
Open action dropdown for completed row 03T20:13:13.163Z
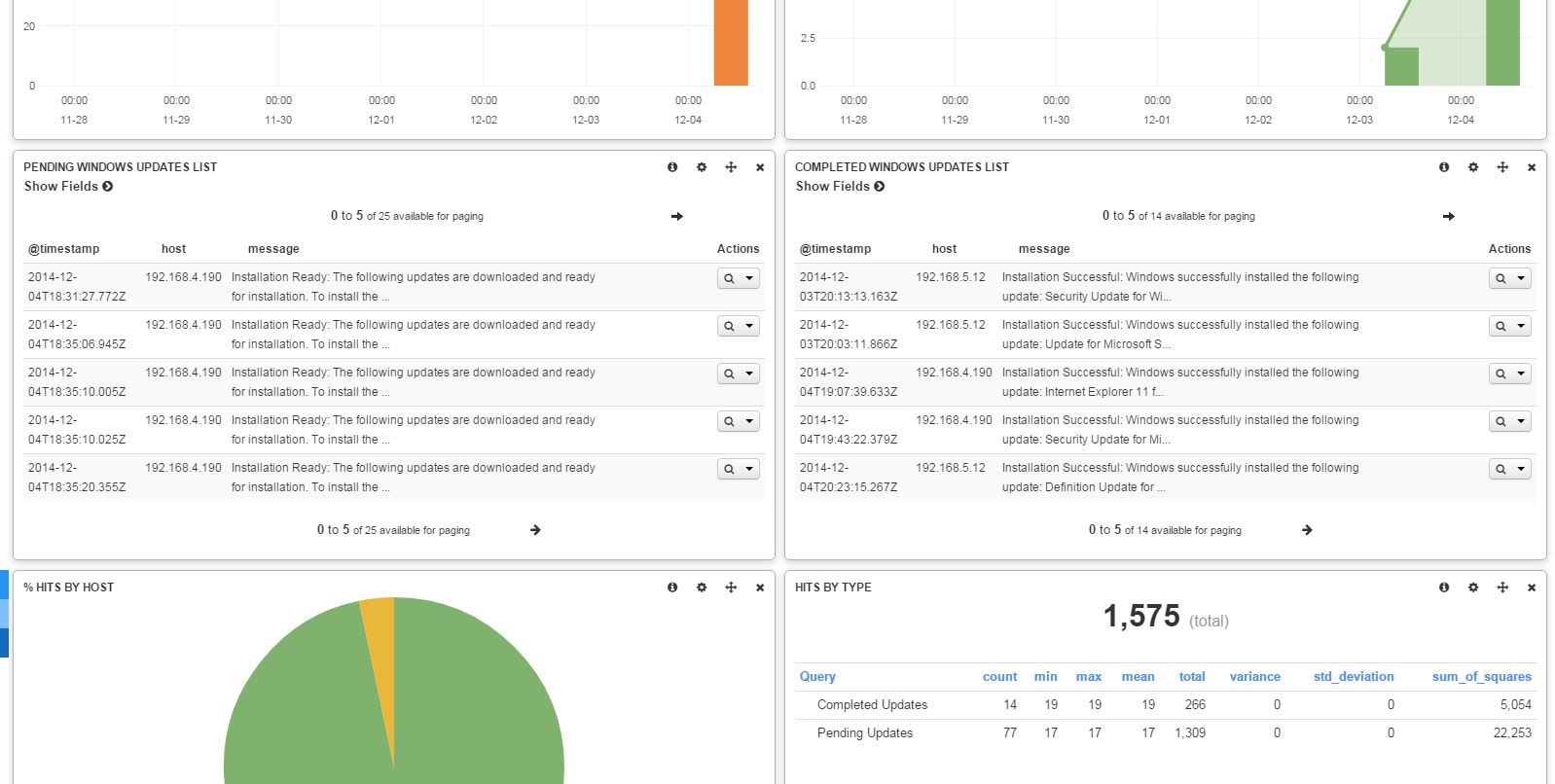(x=1522, y=278)
